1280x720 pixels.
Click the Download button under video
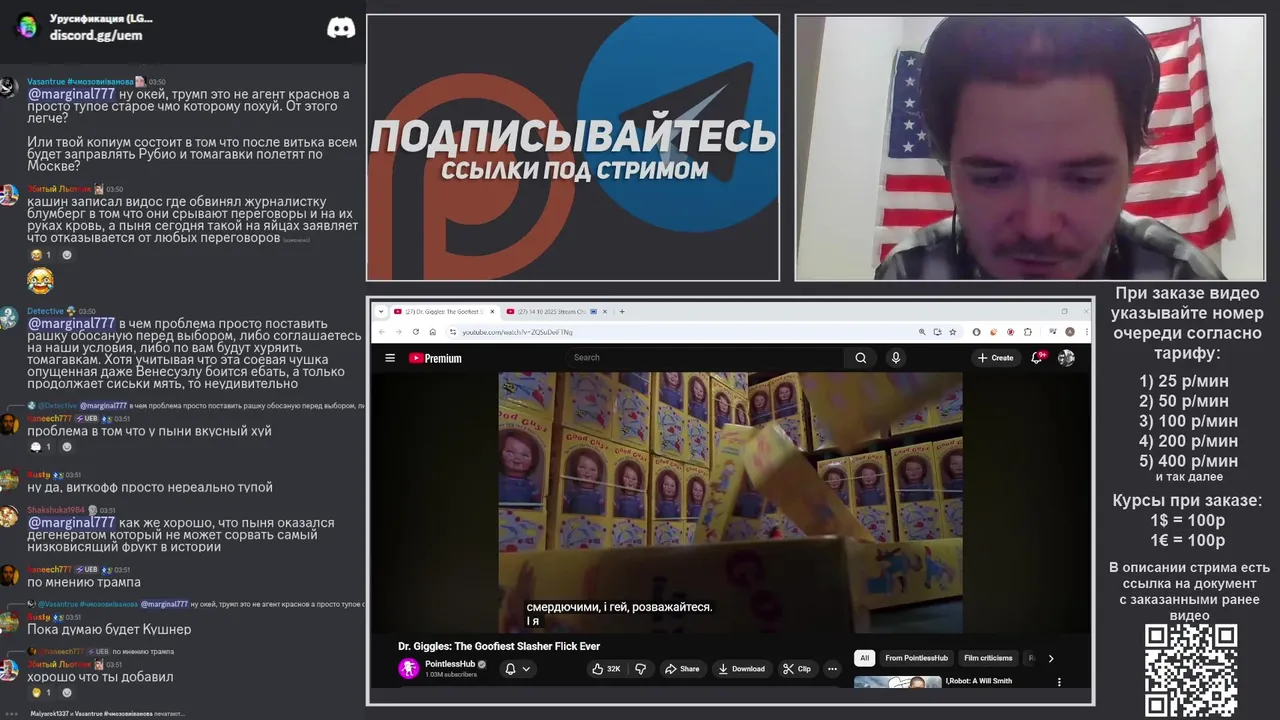point(741,669)
